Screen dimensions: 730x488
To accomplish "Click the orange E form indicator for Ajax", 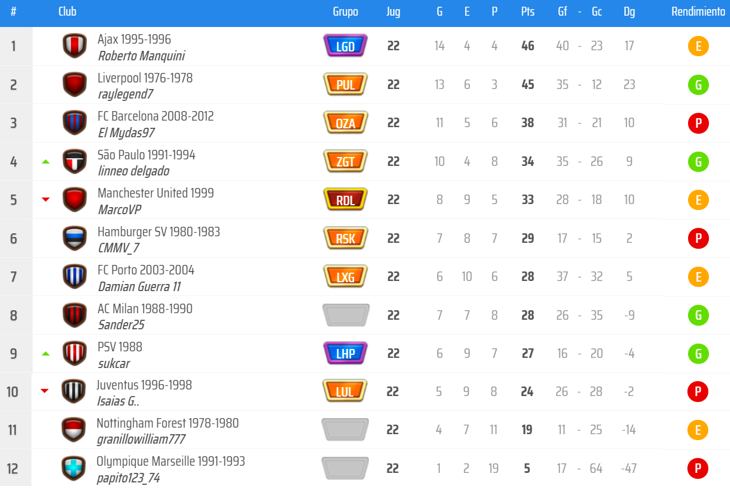I will point(698,46).
